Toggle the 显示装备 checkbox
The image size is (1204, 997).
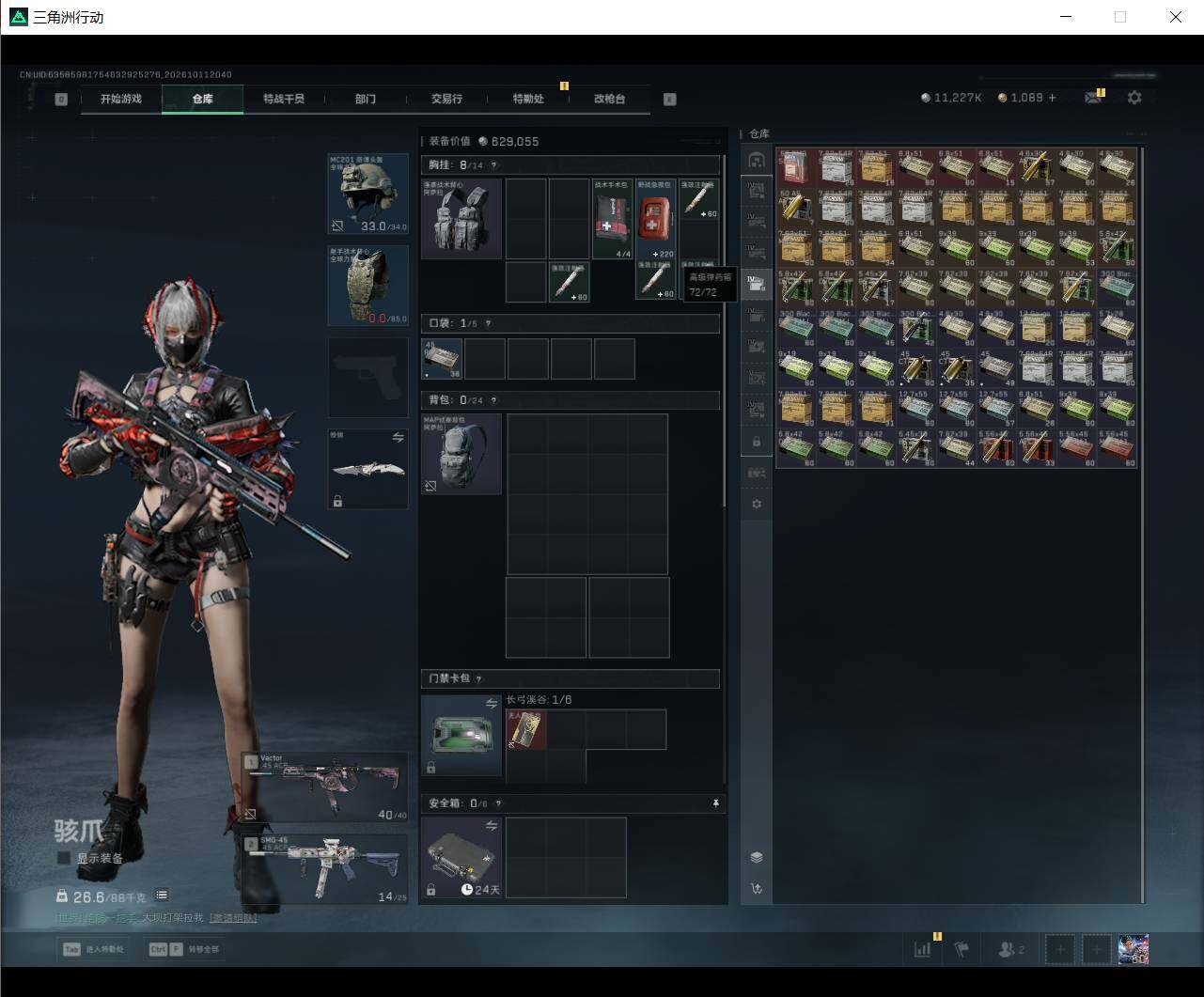[x=64, y=858]
